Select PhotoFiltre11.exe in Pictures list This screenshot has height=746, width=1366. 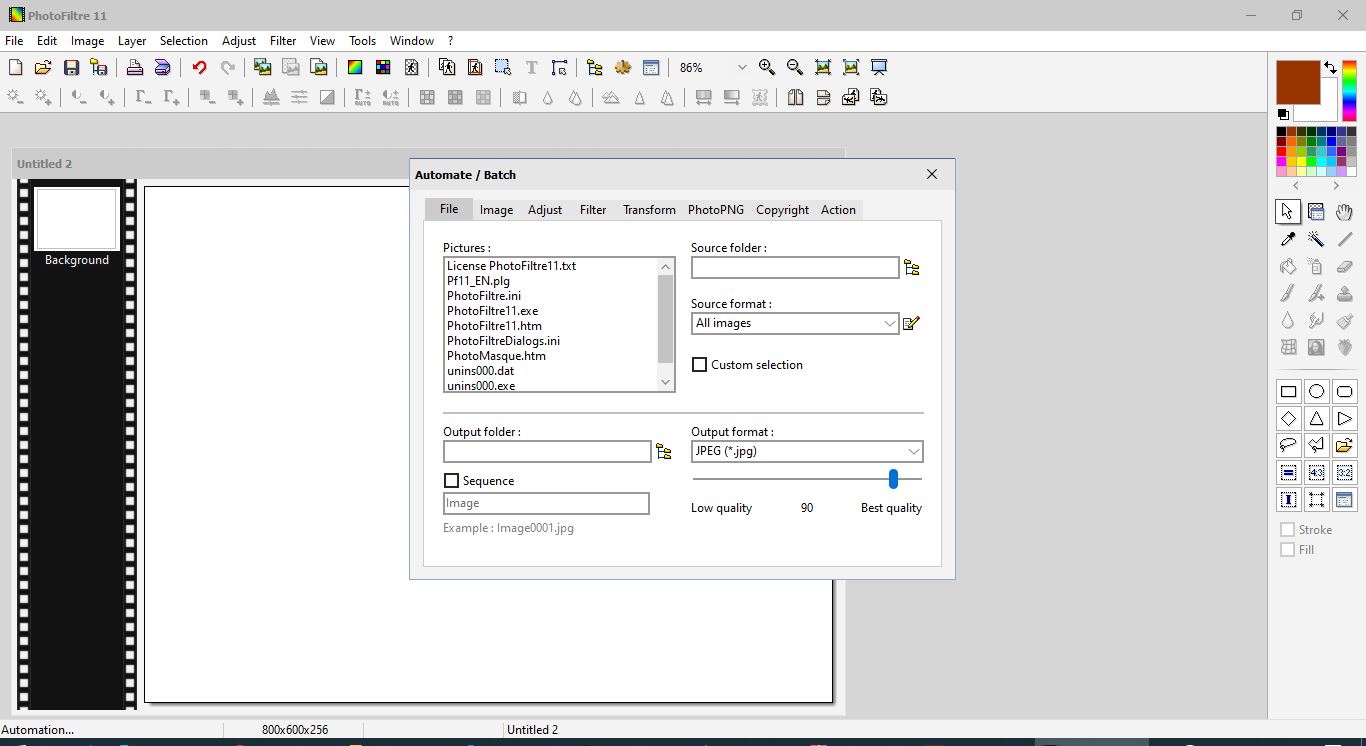[492, 311]
